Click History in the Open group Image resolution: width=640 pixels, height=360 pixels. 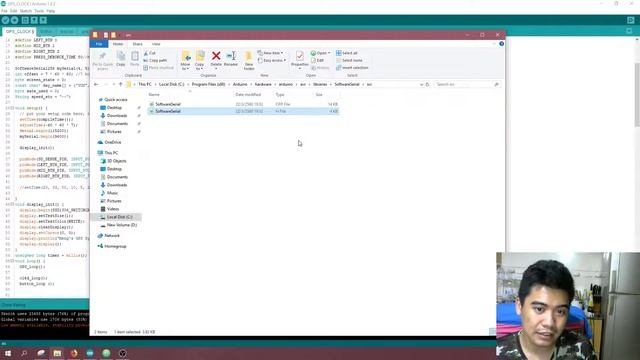[320, 68]
